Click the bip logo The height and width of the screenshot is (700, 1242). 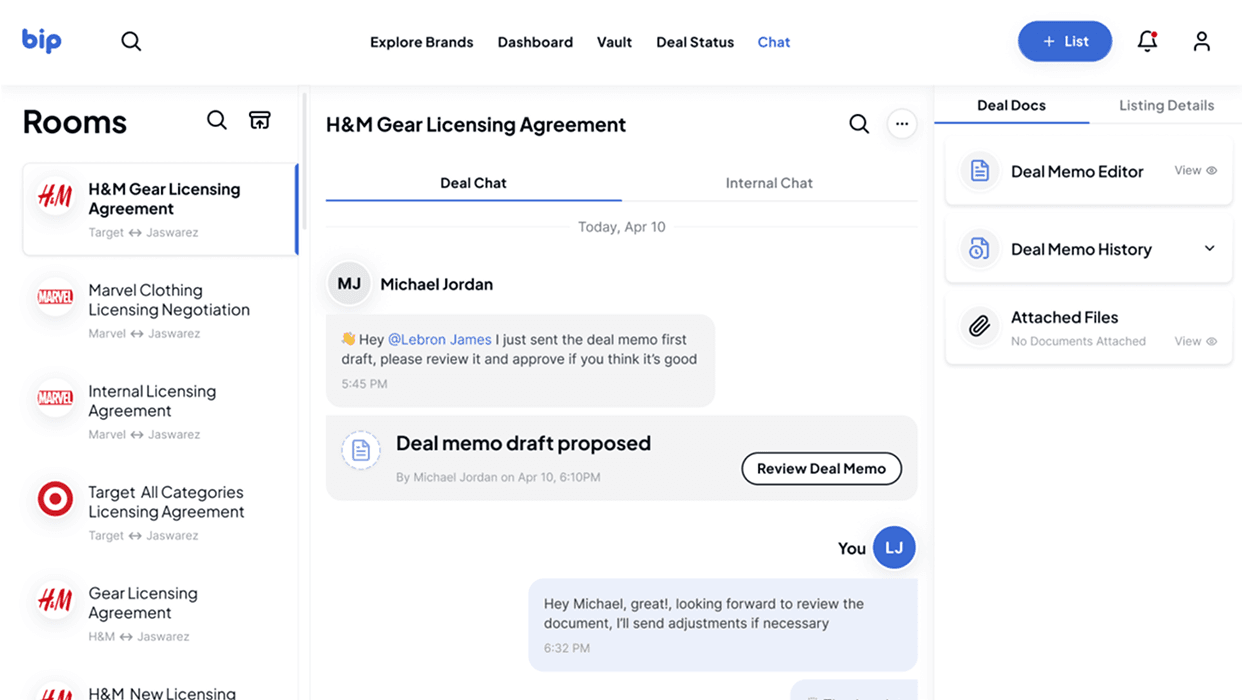click(x=41, y=41)
